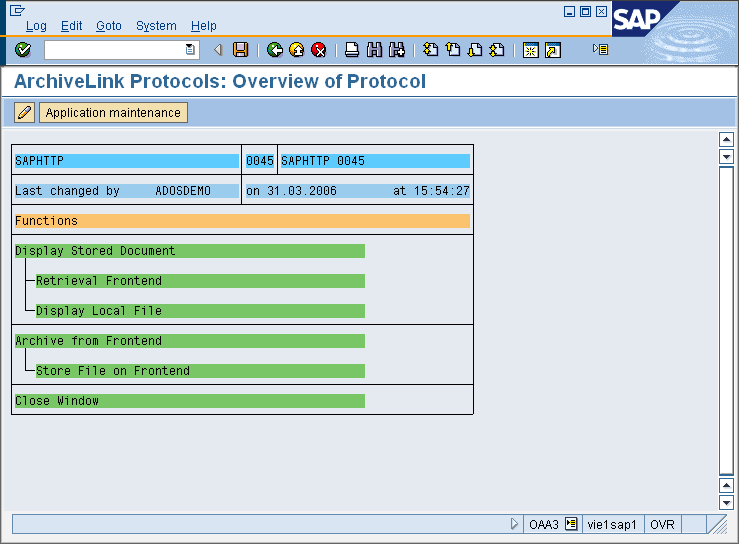Click the red Cancel icon
Screen dimensions: 739x544
click(318, 50)
